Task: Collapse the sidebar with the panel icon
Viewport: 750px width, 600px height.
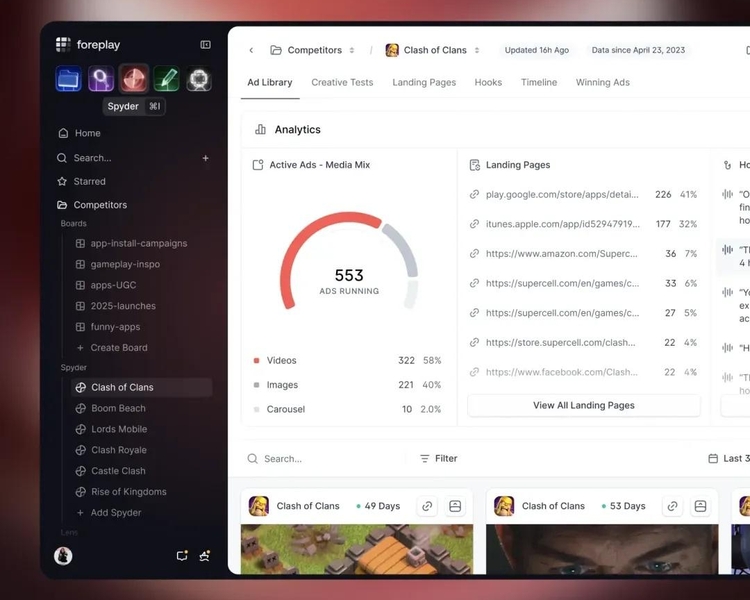Action: pyautogui.click(x=206, y=45)
